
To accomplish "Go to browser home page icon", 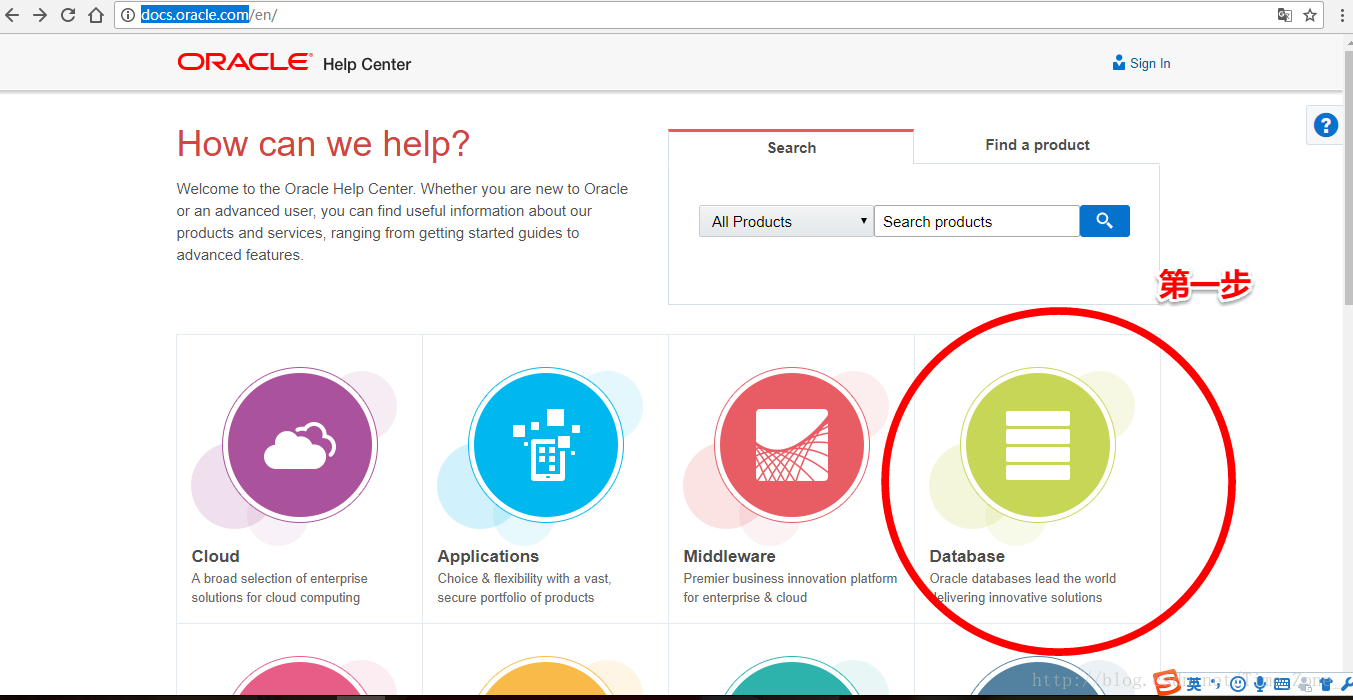I will point(96,15).
